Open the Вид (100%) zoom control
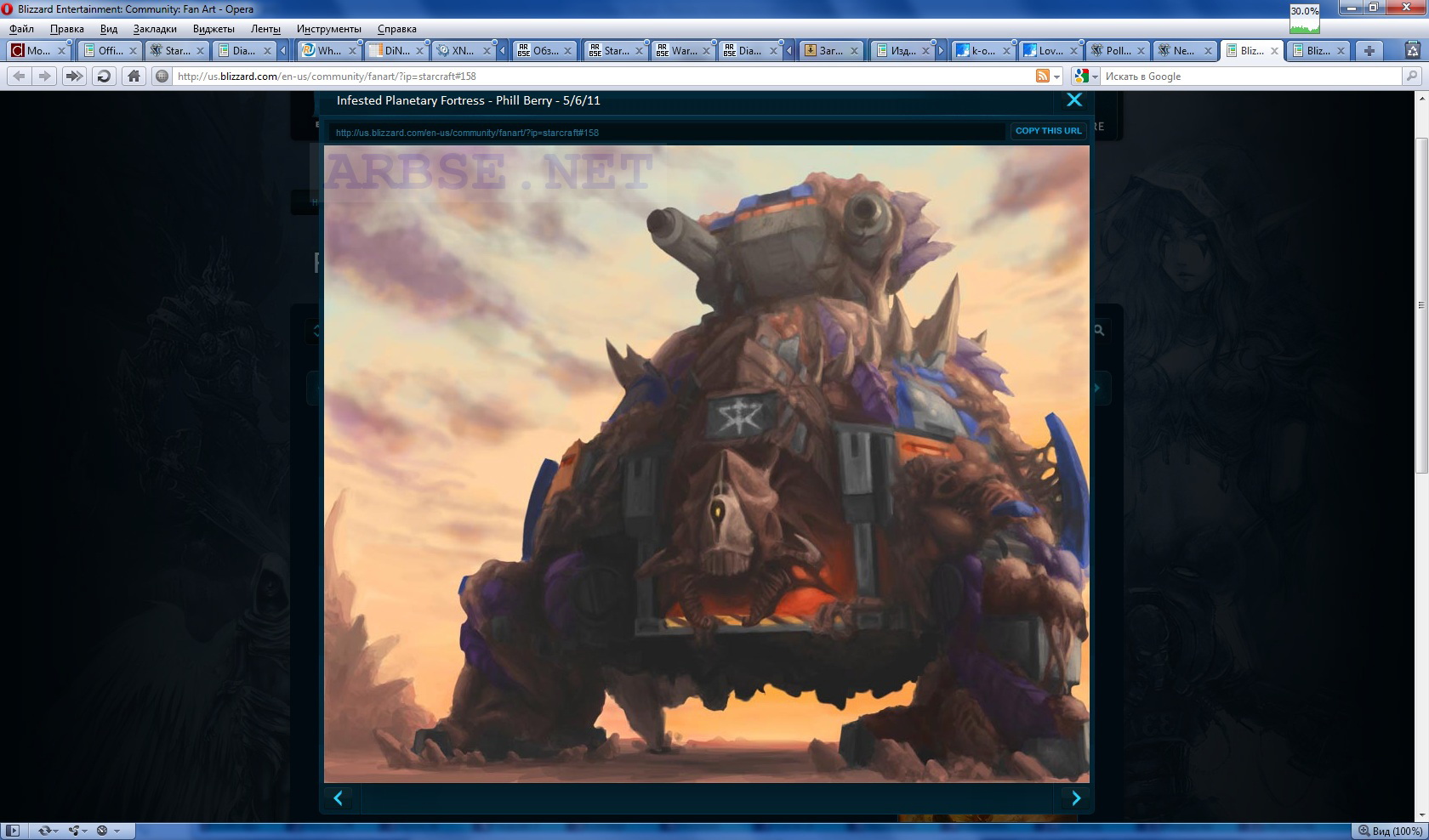Image resolution: width=1429 pixels, height=840 pixels. tap(1390, 831)
